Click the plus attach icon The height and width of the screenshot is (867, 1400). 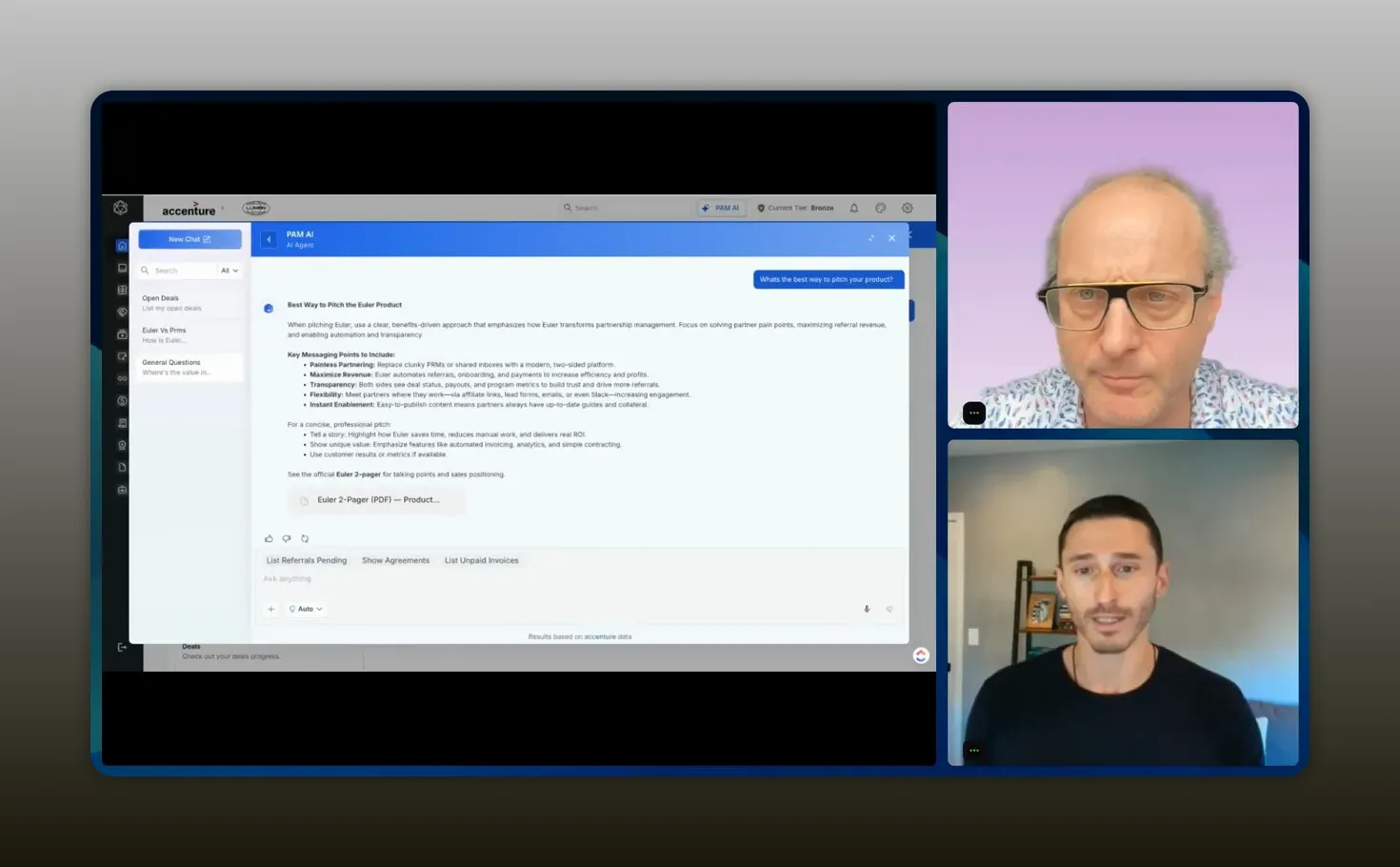click(270, 609)
